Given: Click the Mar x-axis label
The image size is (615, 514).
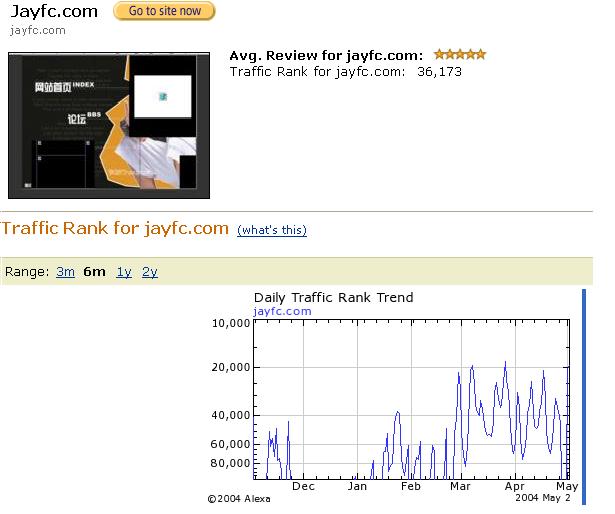Looking at the screenshot, I should [460, 486].
